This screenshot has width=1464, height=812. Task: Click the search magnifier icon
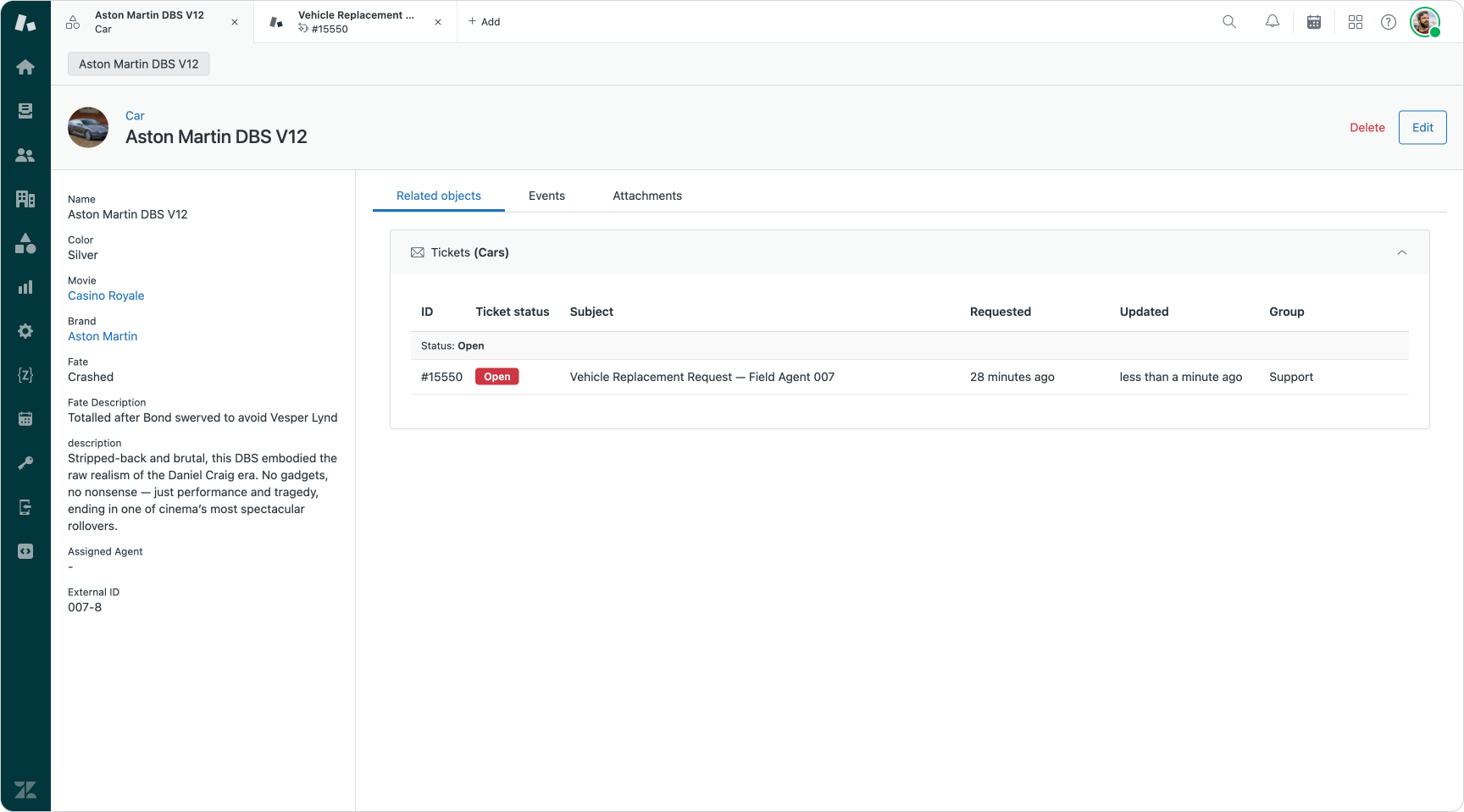1229,22
